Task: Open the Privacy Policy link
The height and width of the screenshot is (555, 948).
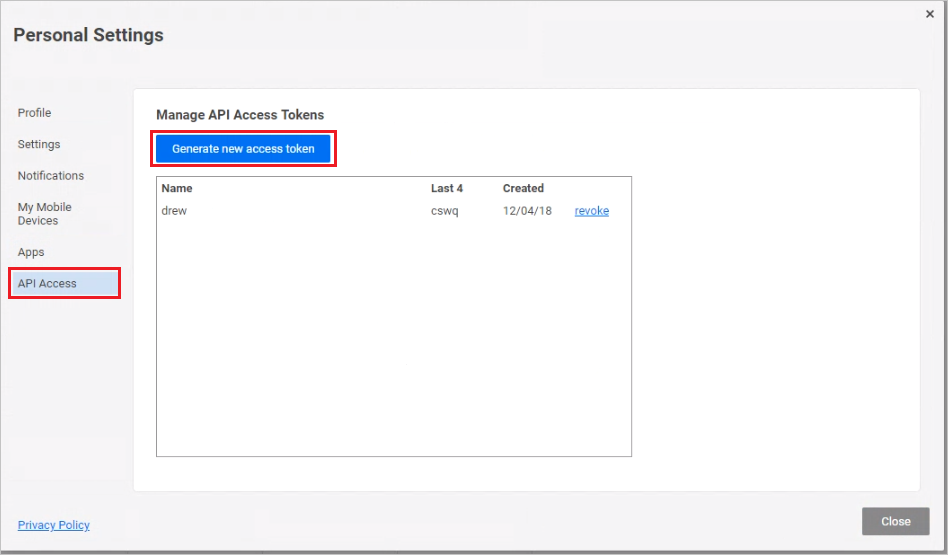Action: [54, 525]
